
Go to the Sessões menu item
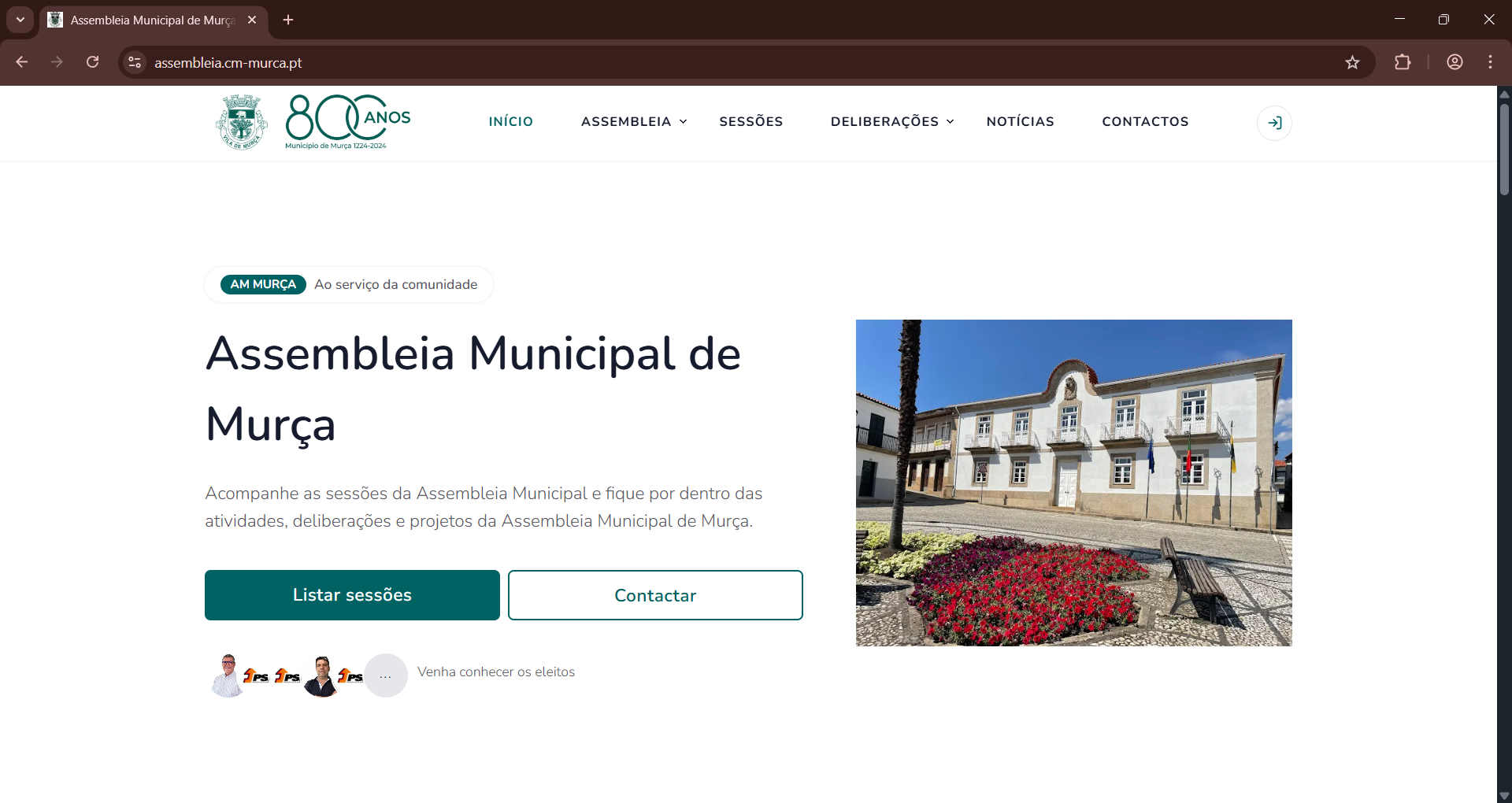pyautogui.click(x=750, y=121)
